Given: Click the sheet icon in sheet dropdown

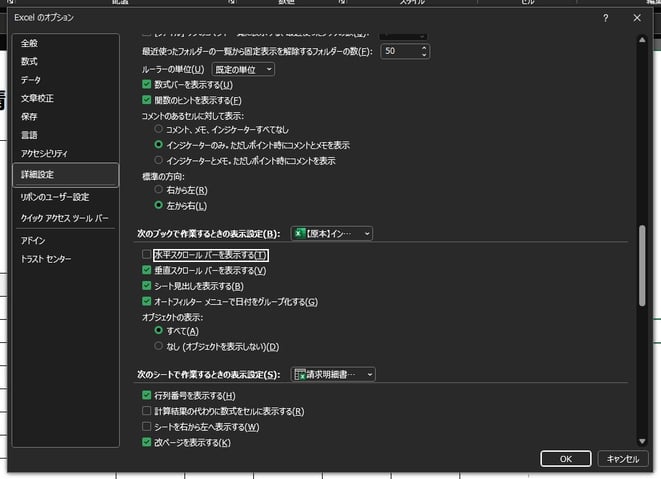Looking at the screenshot, I should click(300, 374).
